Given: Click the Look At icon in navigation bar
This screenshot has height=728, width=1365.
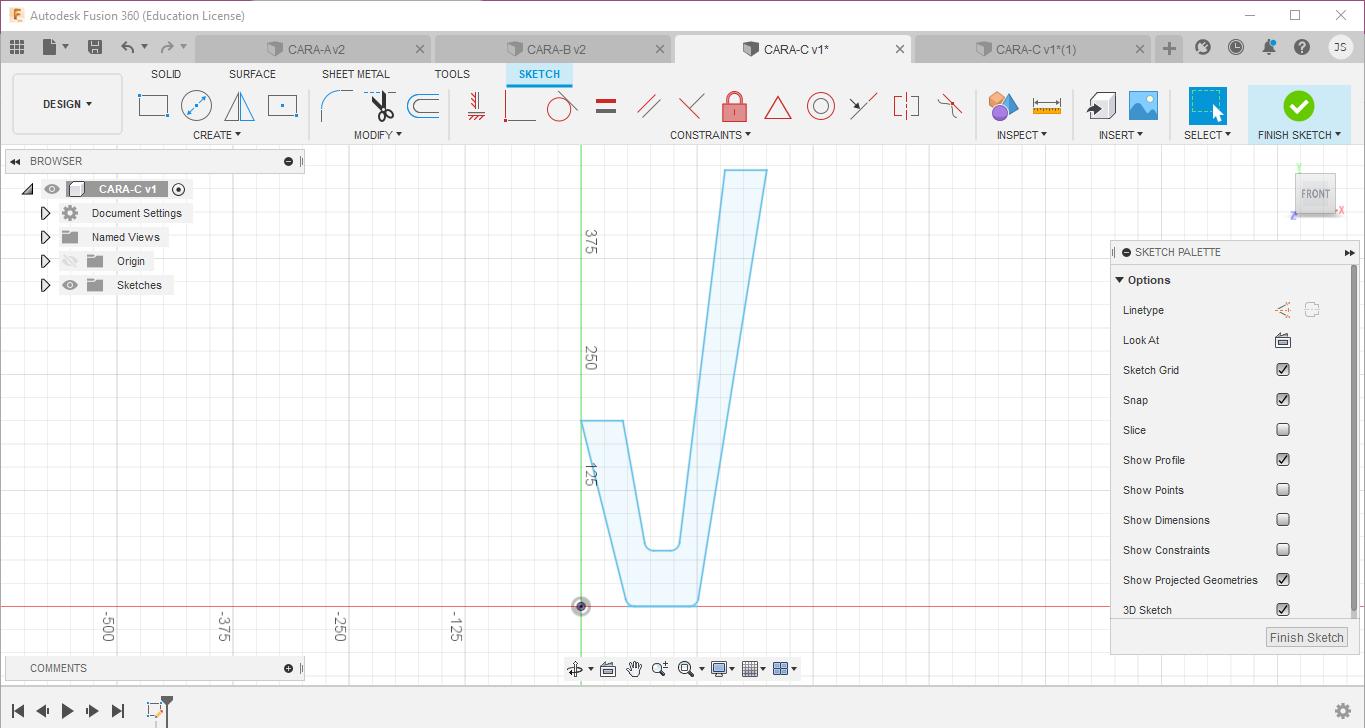Looking at the screenshot, I should click(607, 669).
